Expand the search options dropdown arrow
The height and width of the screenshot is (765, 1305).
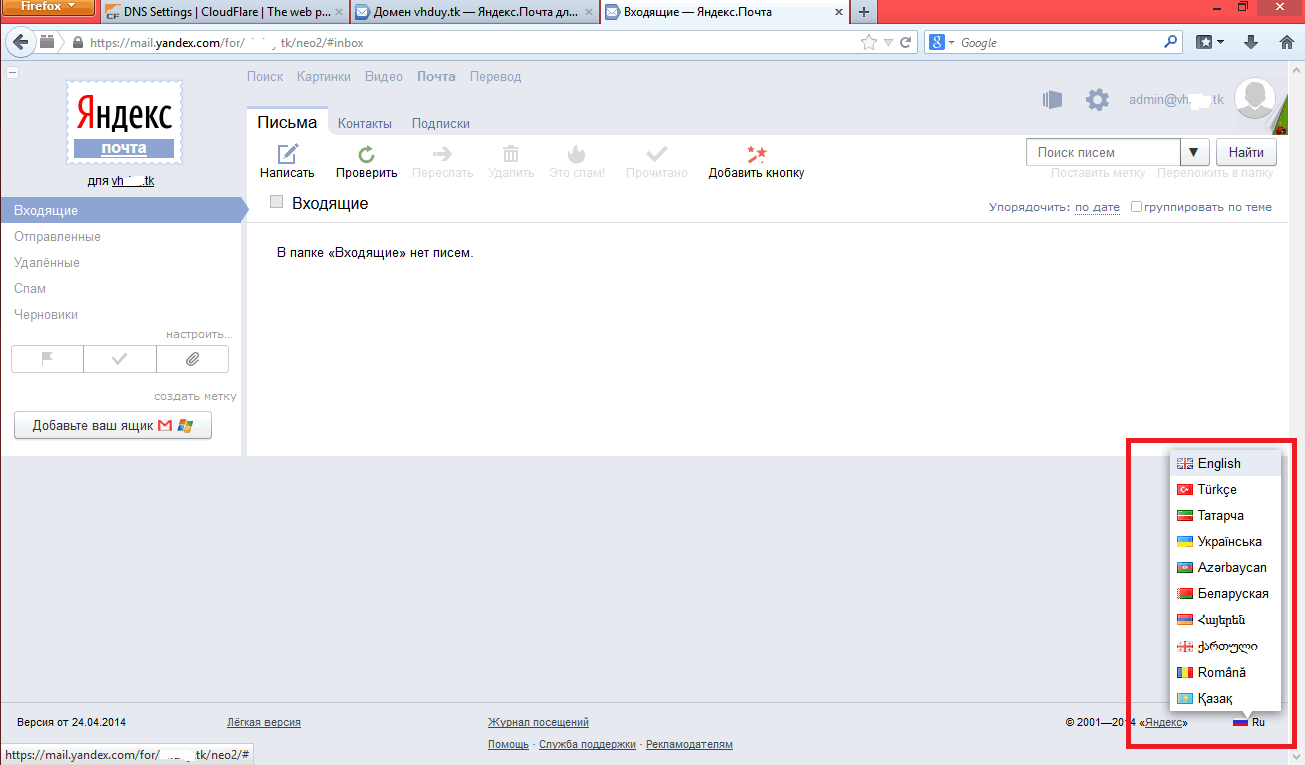click(1194, 153)
